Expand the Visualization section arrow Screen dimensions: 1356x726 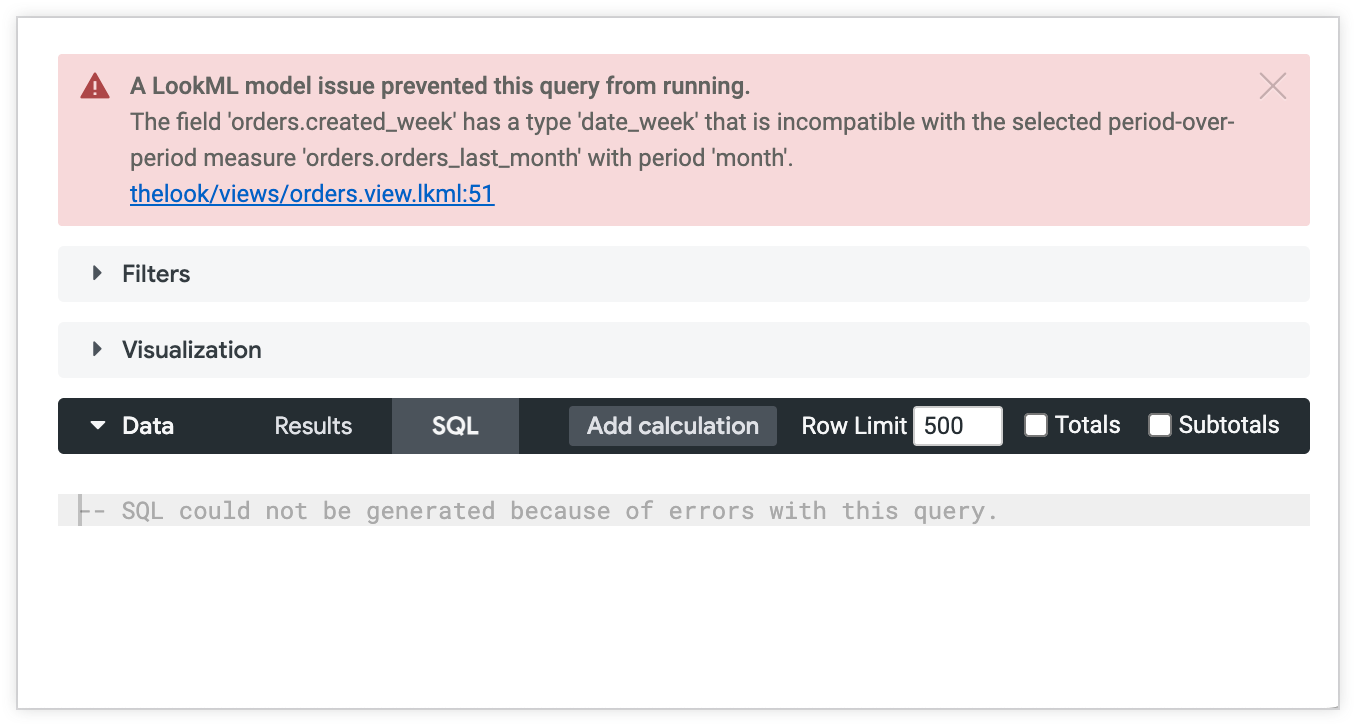click(97, 349)
